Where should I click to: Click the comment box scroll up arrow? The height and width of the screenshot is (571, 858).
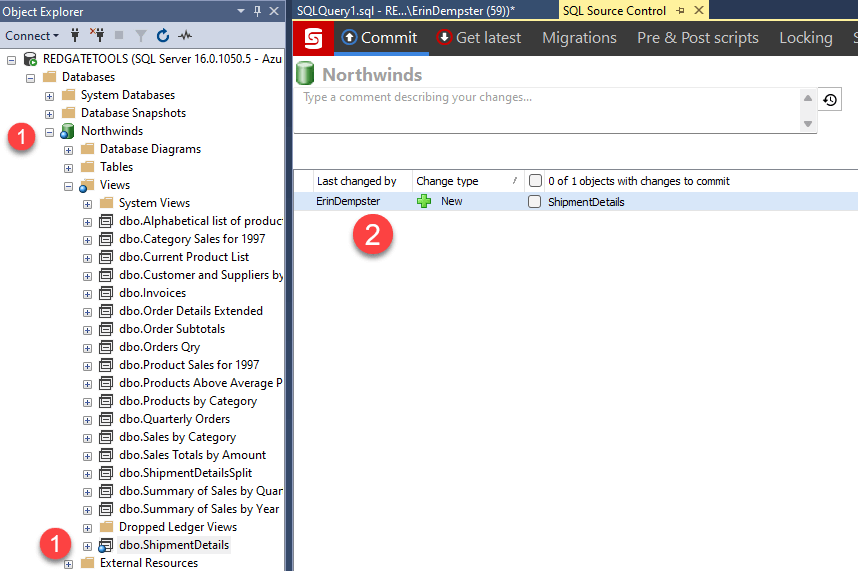(808, 98)
